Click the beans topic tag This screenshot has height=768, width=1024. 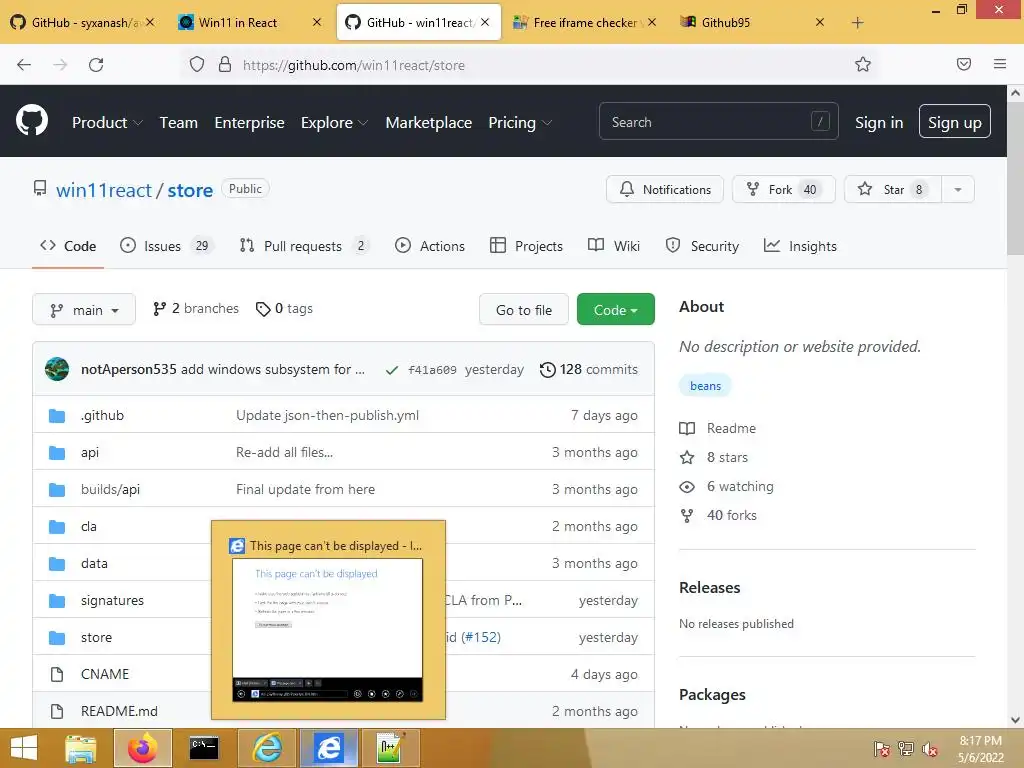[705, 386]
